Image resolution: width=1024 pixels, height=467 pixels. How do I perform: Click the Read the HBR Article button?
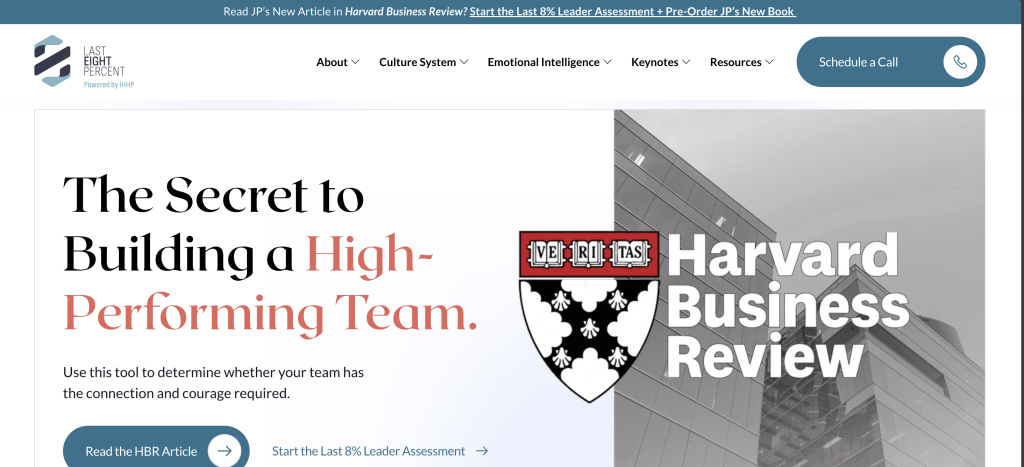[141, 451]
